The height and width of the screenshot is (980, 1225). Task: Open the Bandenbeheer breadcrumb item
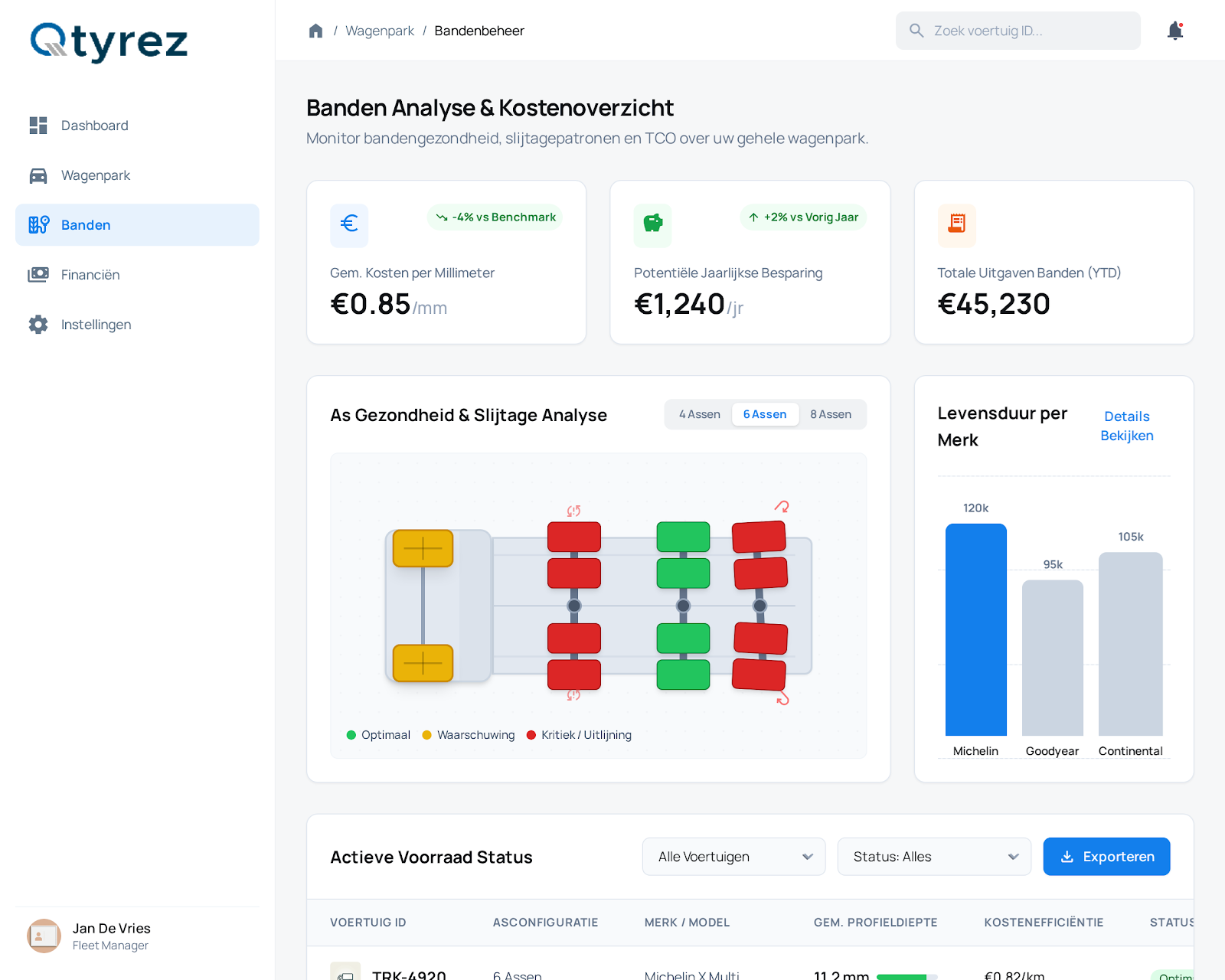pyautogui.click(x=479, y=31)
